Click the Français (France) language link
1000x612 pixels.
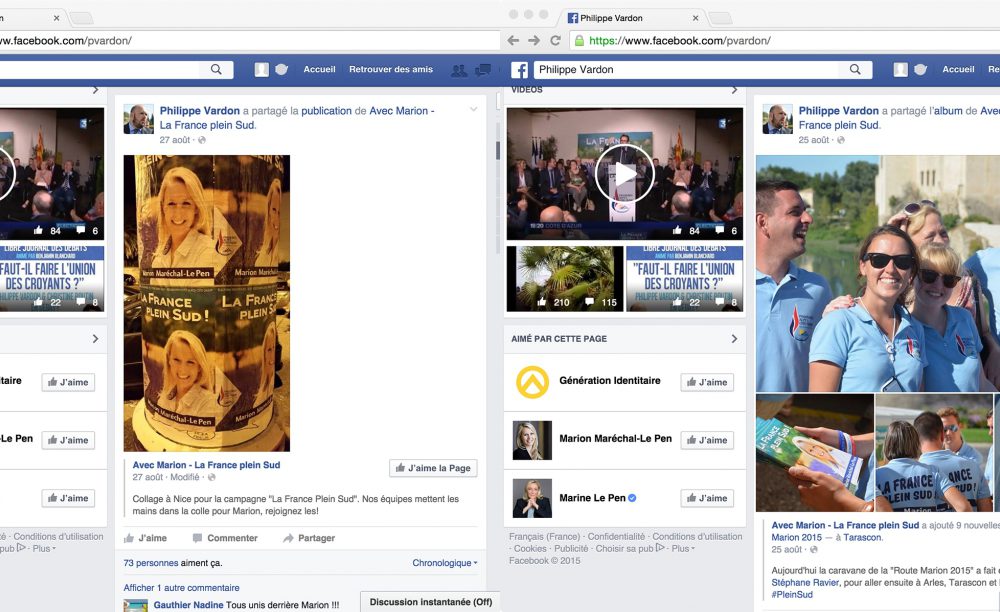(545, 537)
